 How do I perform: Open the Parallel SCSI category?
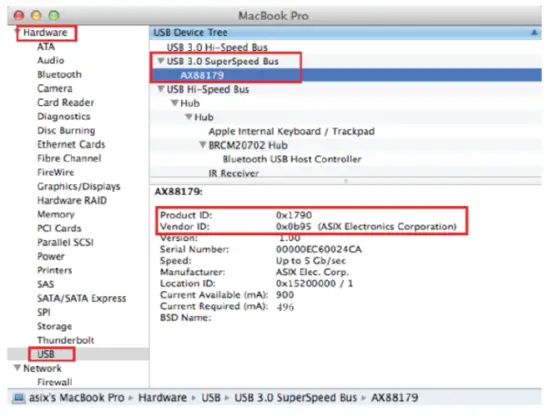(65, 242)
